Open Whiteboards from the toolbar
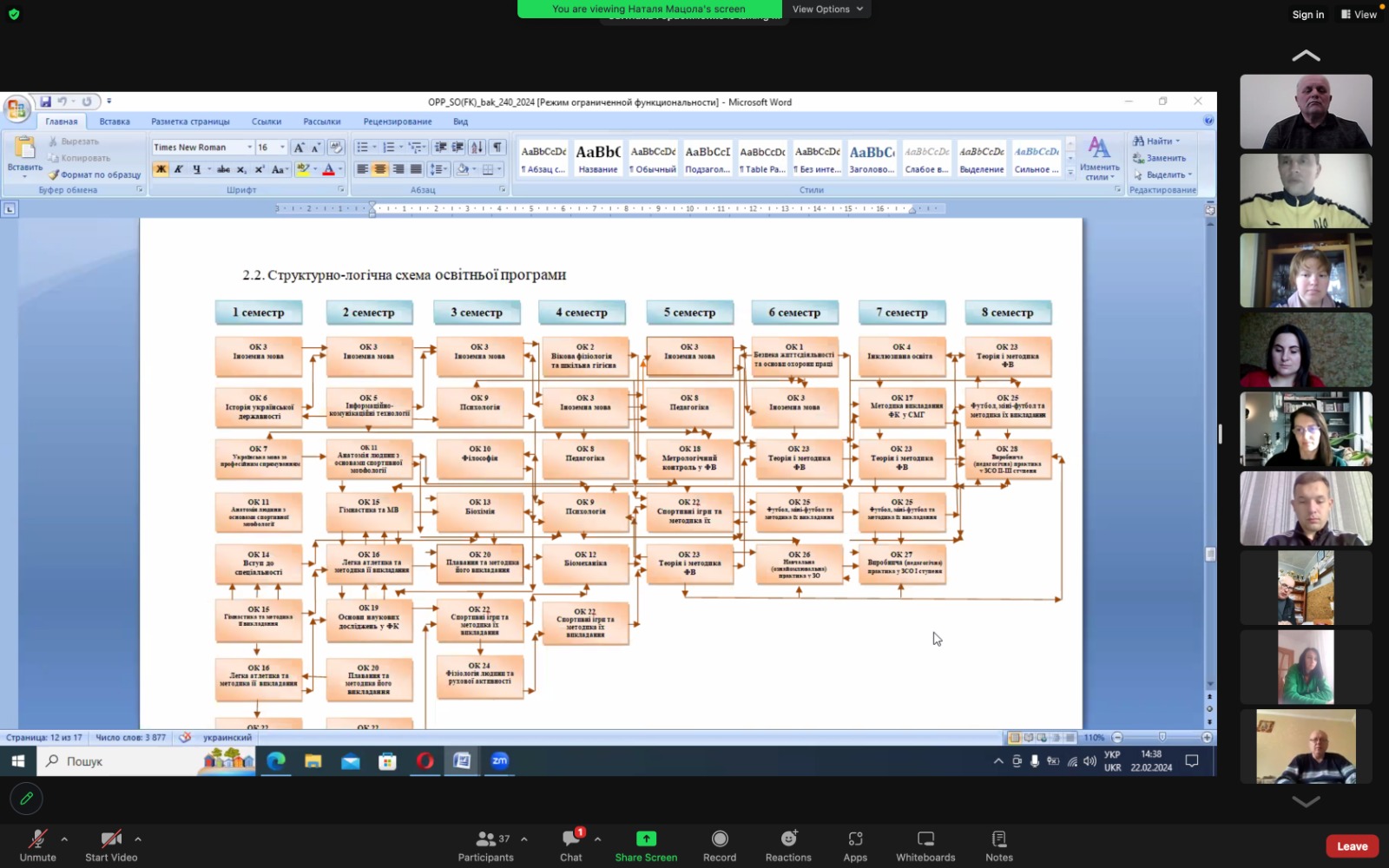 point(925,845)
